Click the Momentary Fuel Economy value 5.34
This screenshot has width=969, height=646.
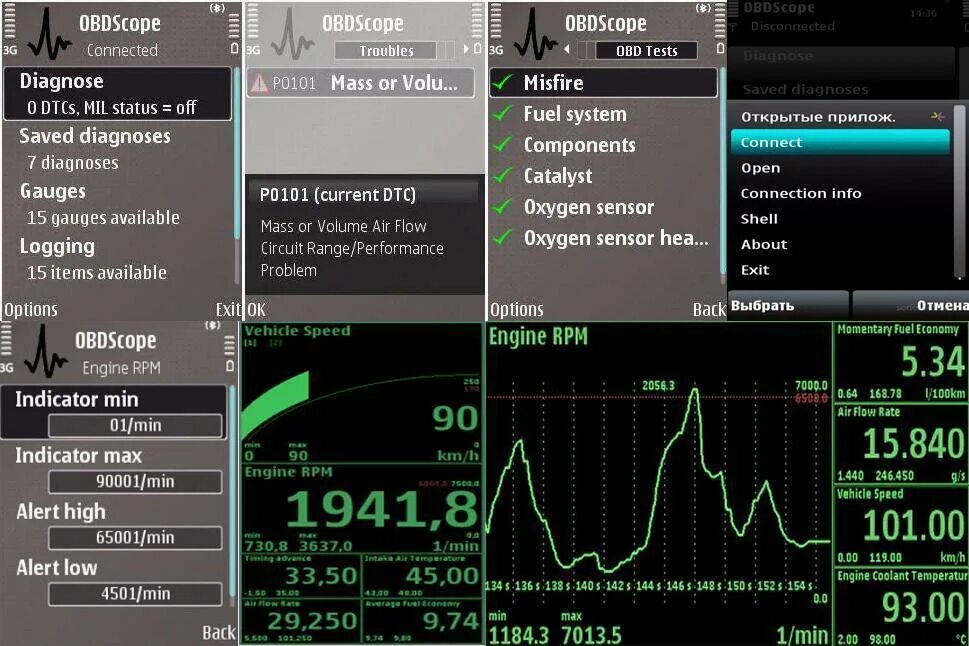tap(932, 362)
